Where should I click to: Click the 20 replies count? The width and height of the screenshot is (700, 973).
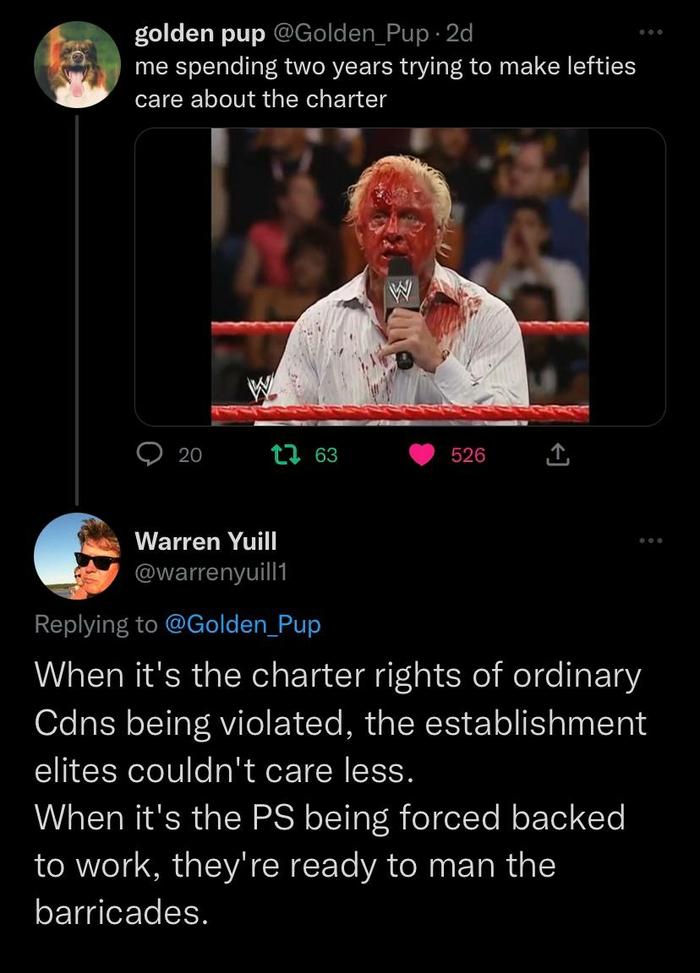[190, 455]
